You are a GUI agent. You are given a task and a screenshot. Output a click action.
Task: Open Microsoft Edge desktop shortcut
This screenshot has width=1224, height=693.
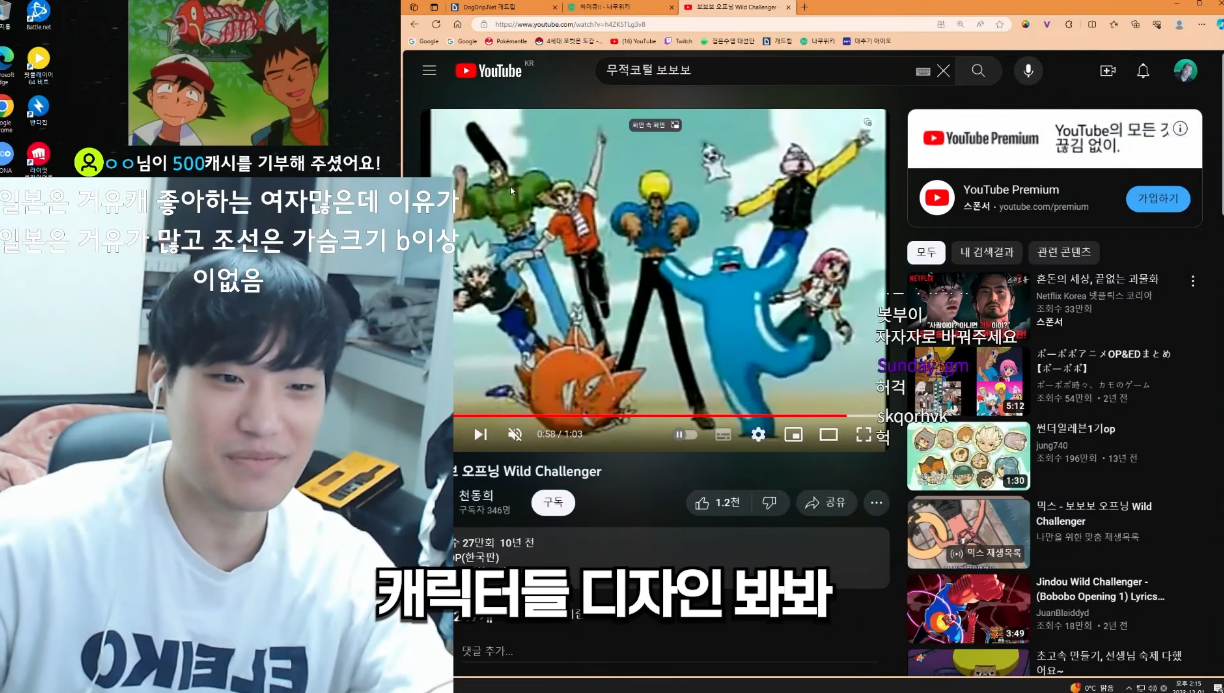[x=5, y=64]
